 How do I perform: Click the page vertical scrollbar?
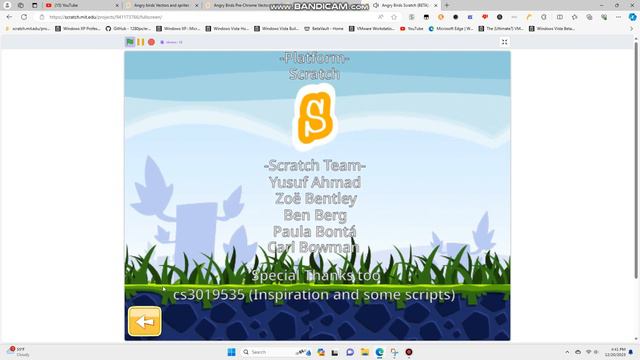click(636, 161)
